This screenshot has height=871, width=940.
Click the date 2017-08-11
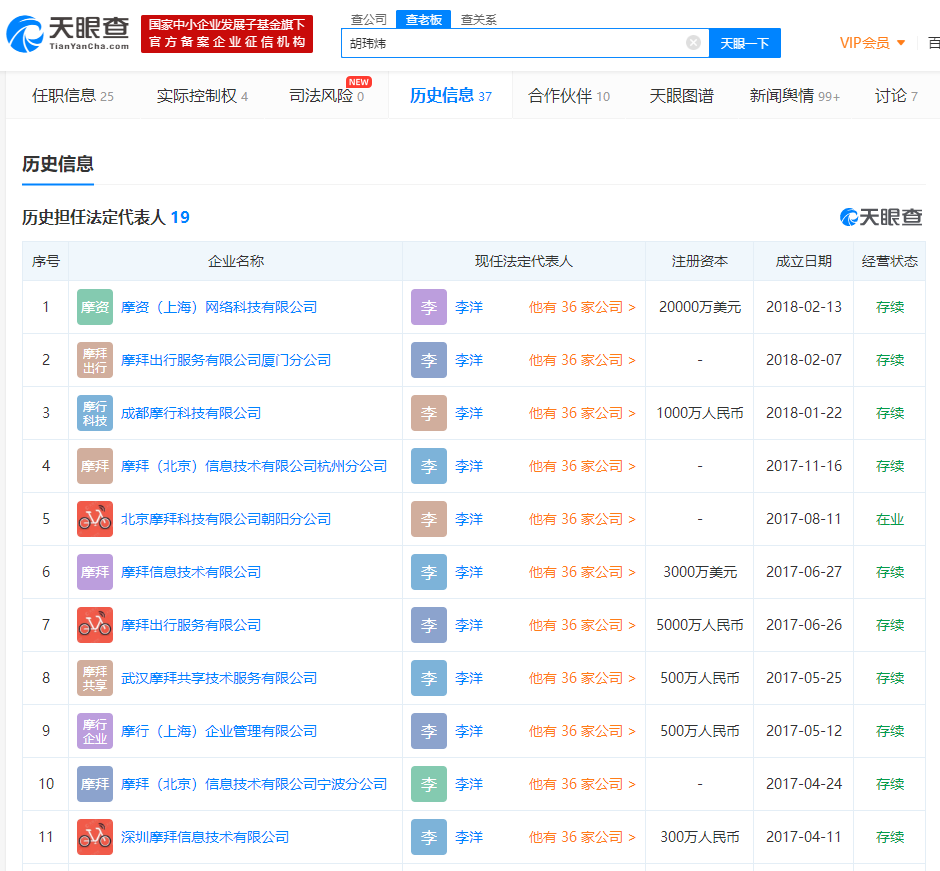[803, 519]
